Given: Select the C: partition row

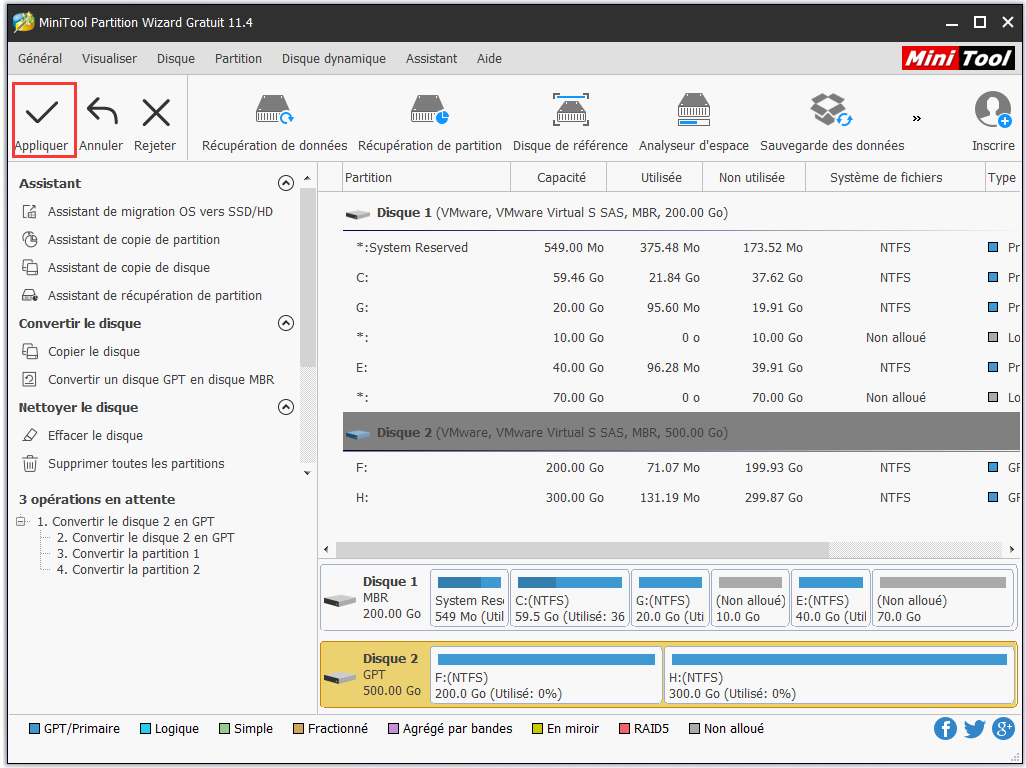Looking at the screenshot, I should tap(681, 277).
